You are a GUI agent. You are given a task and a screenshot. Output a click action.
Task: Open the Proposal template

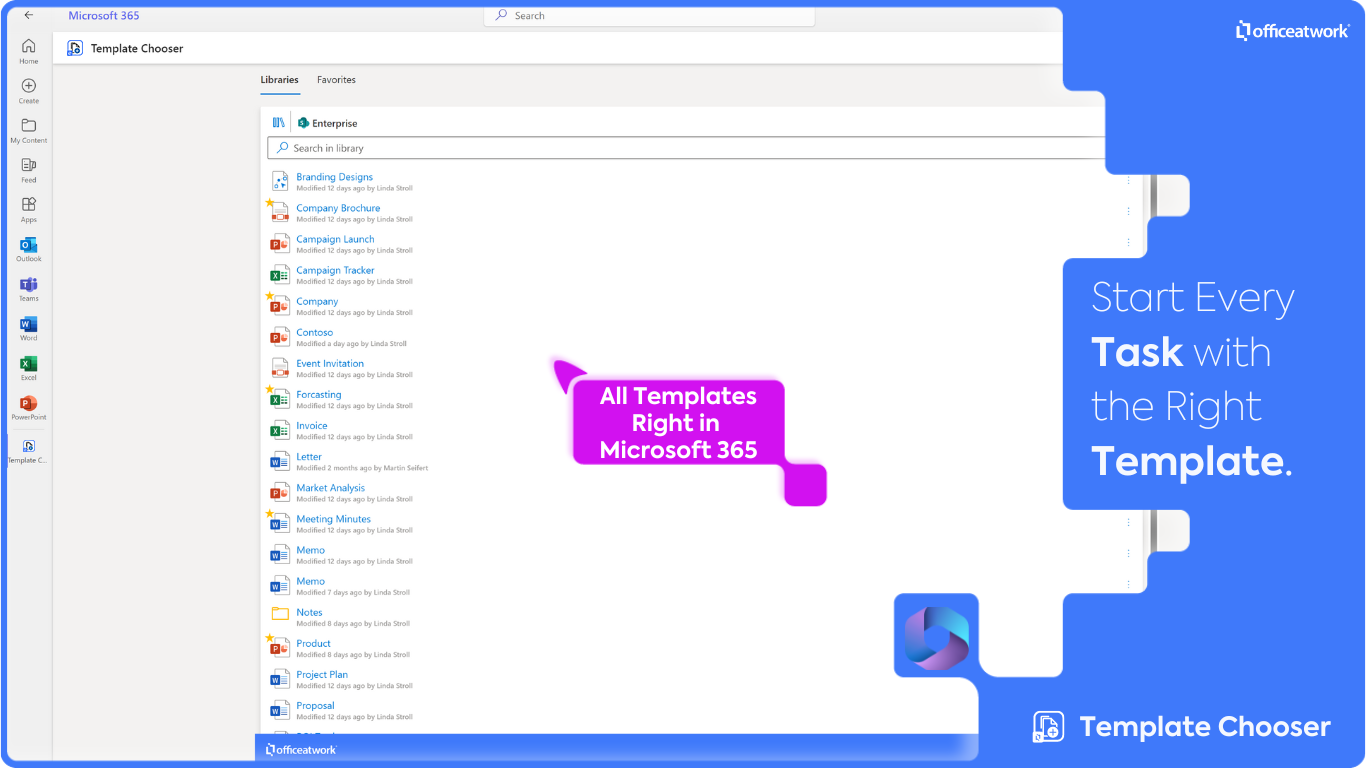[315, 705]
